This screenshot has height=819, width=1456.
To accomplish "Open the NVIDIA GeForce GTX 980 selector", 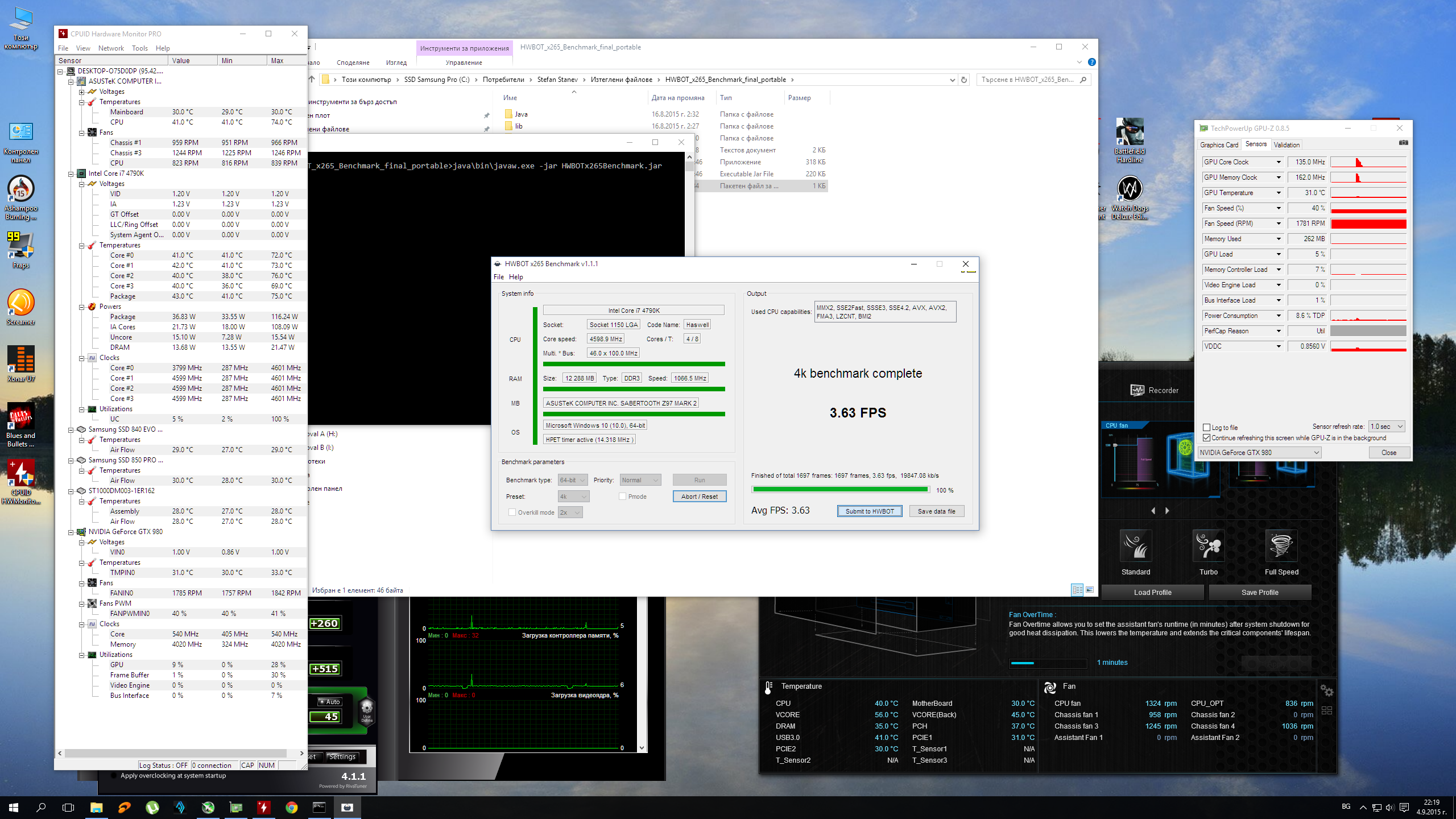I will [x=1259, y=452].
